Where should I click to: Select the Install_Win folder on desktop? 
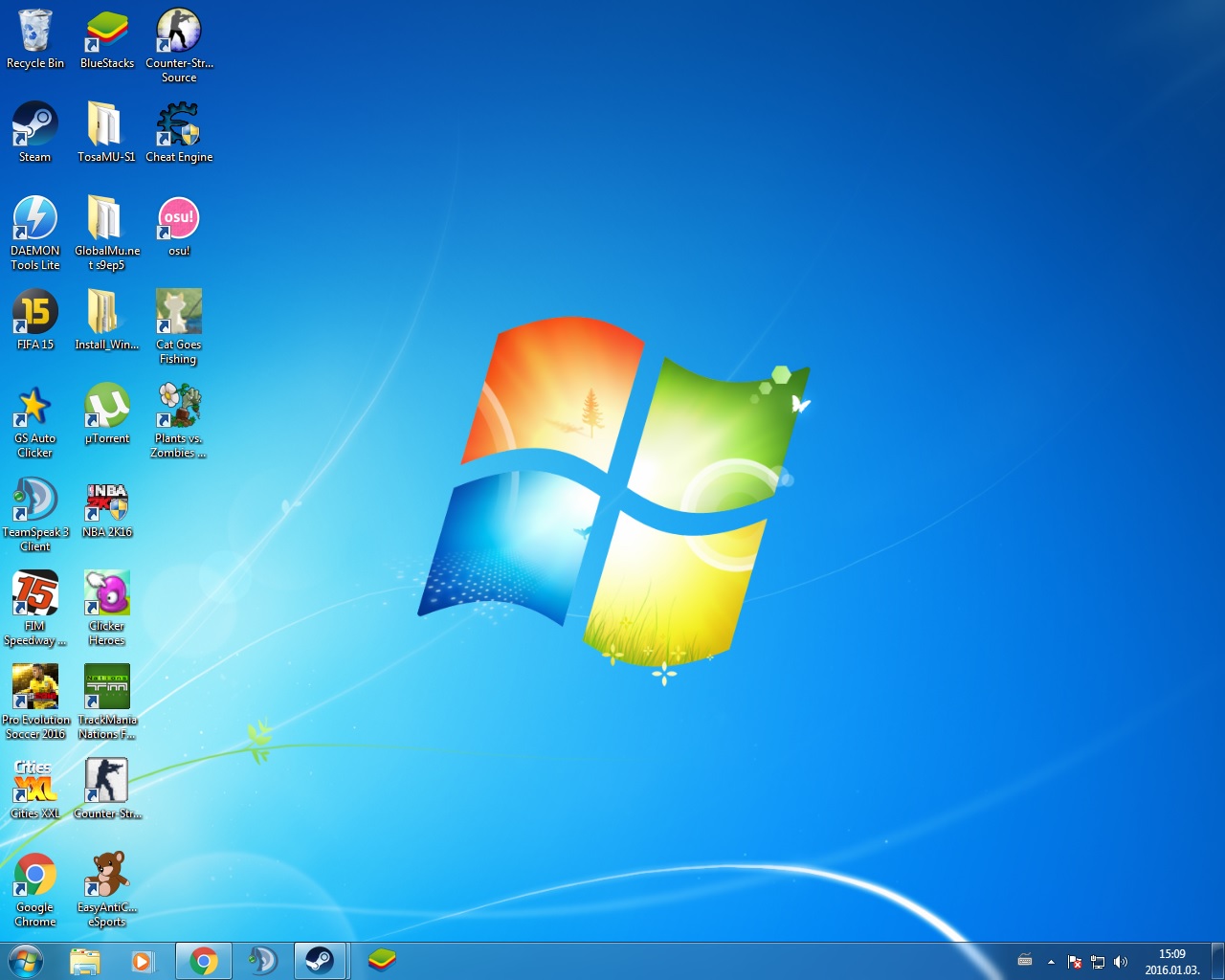tap(107, 321)
